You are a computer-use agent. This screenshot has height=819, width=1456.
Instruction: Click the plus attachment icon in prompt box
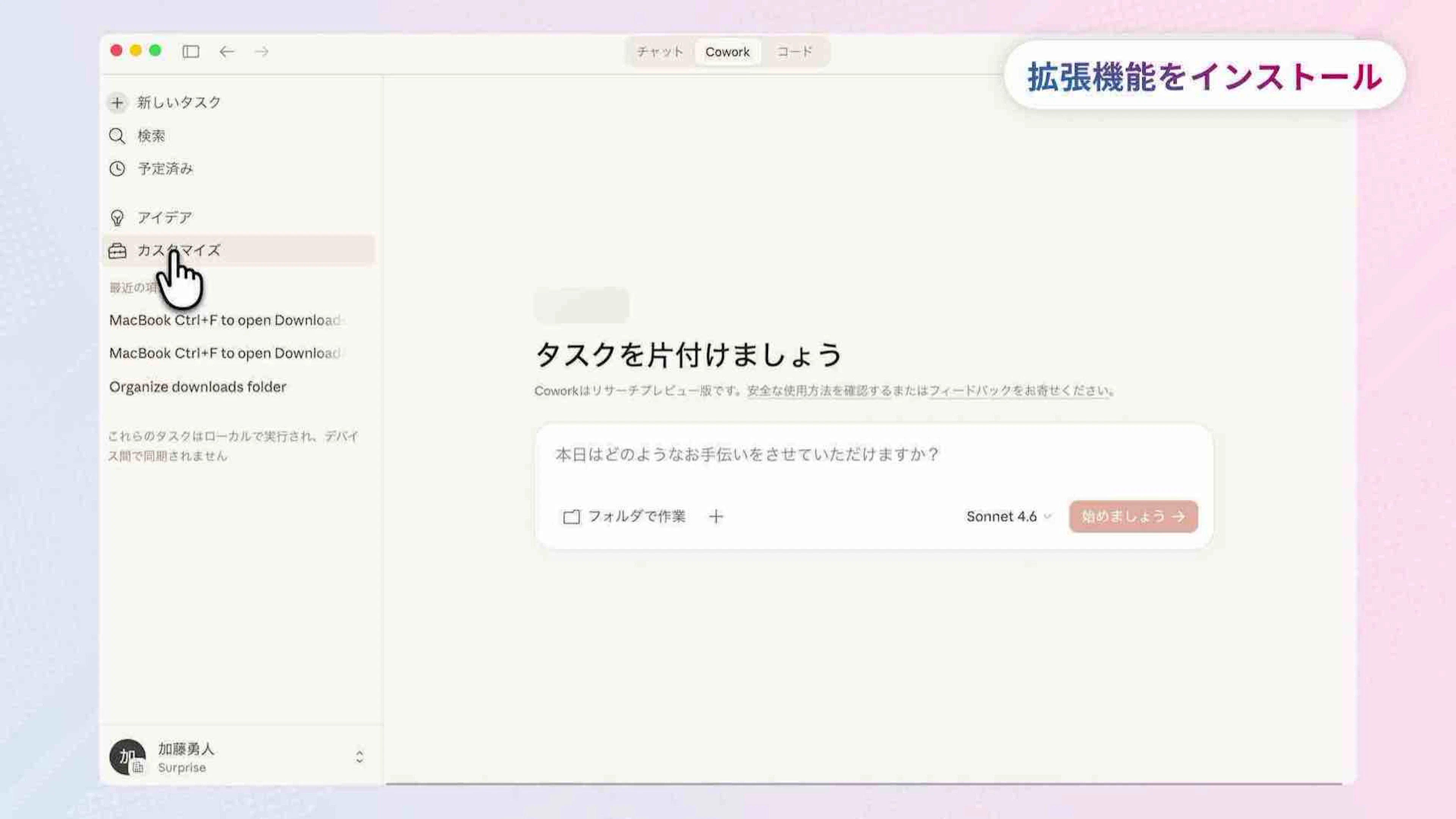[715, 516]
